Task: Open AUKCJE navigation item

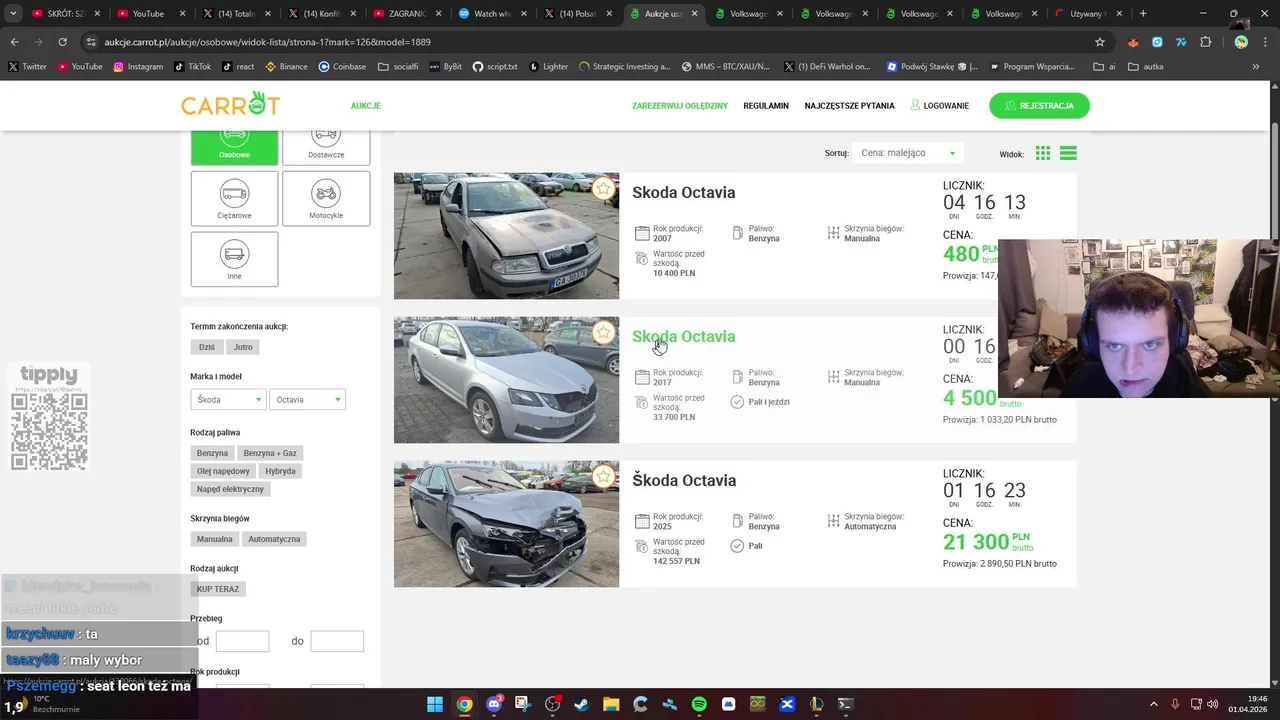Action: pos(366,105)
